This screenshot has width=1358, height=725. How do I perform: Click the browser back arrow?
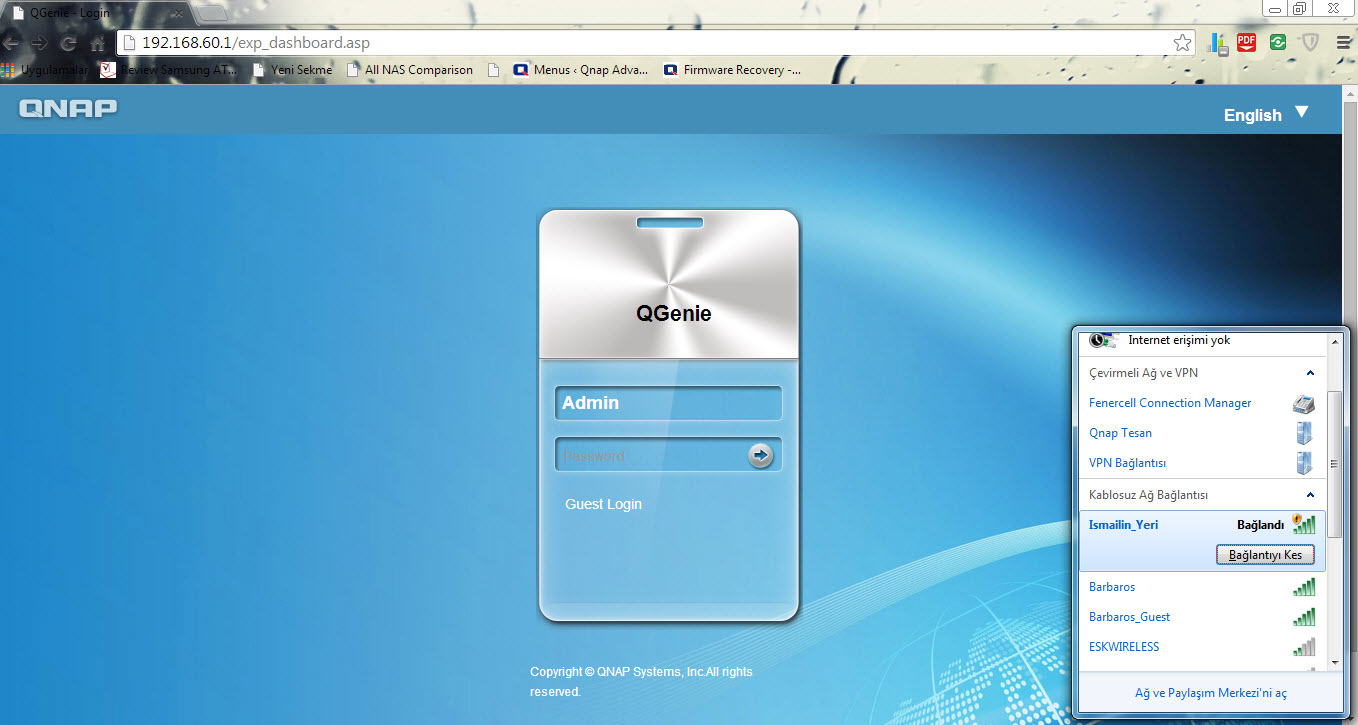(11, 43)
